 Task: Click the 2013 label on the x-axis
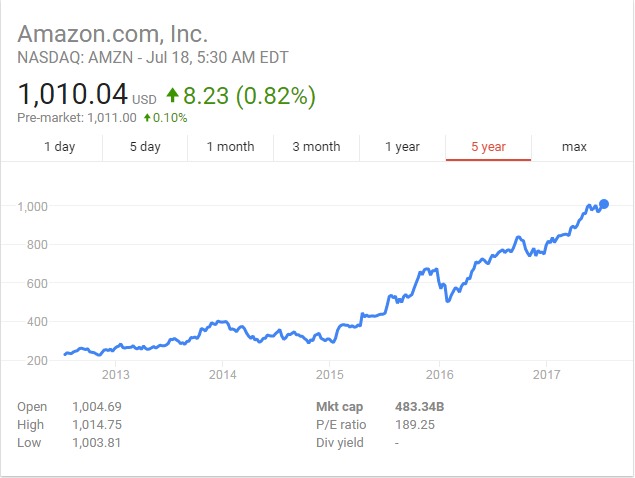[x=116, y=375]
